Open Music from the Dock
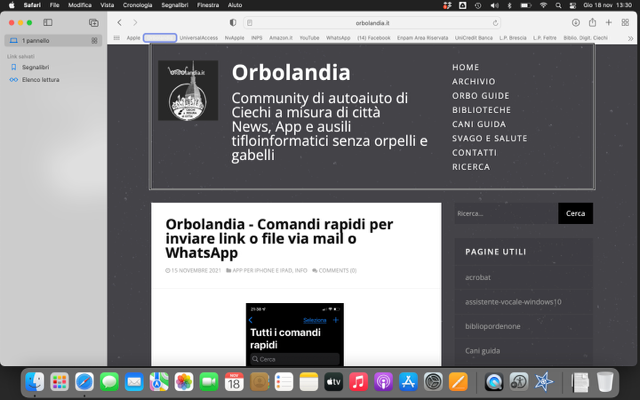 [358, 382]
